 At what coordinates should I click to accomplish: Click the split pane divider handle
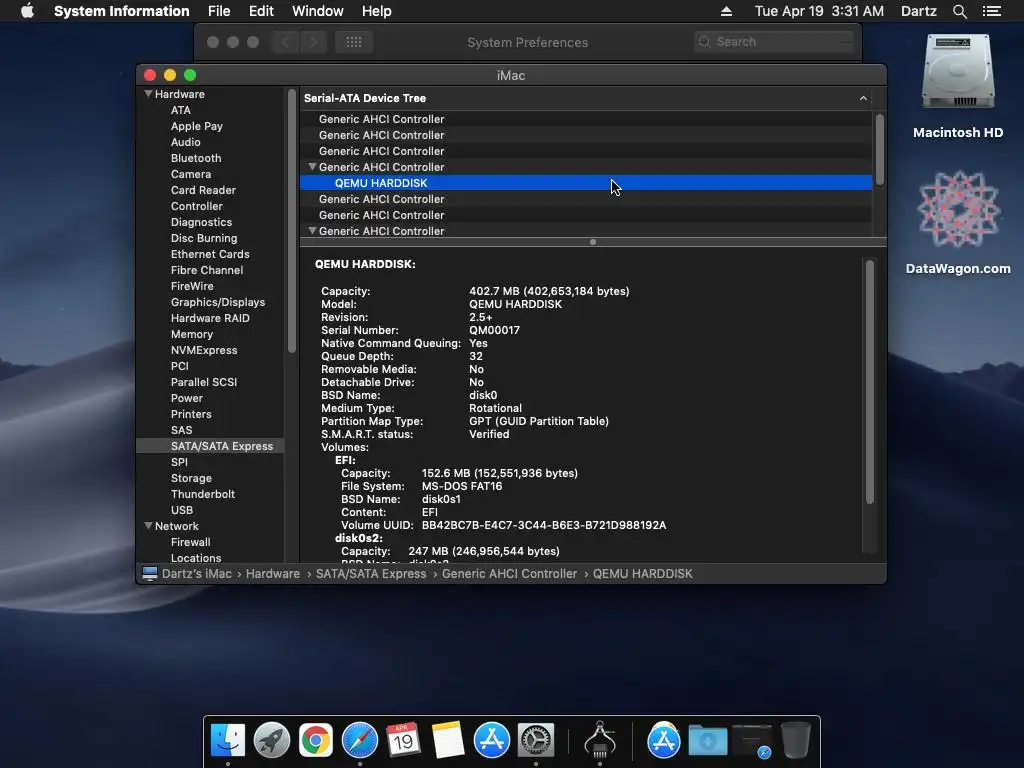click(x=592, y=242)
